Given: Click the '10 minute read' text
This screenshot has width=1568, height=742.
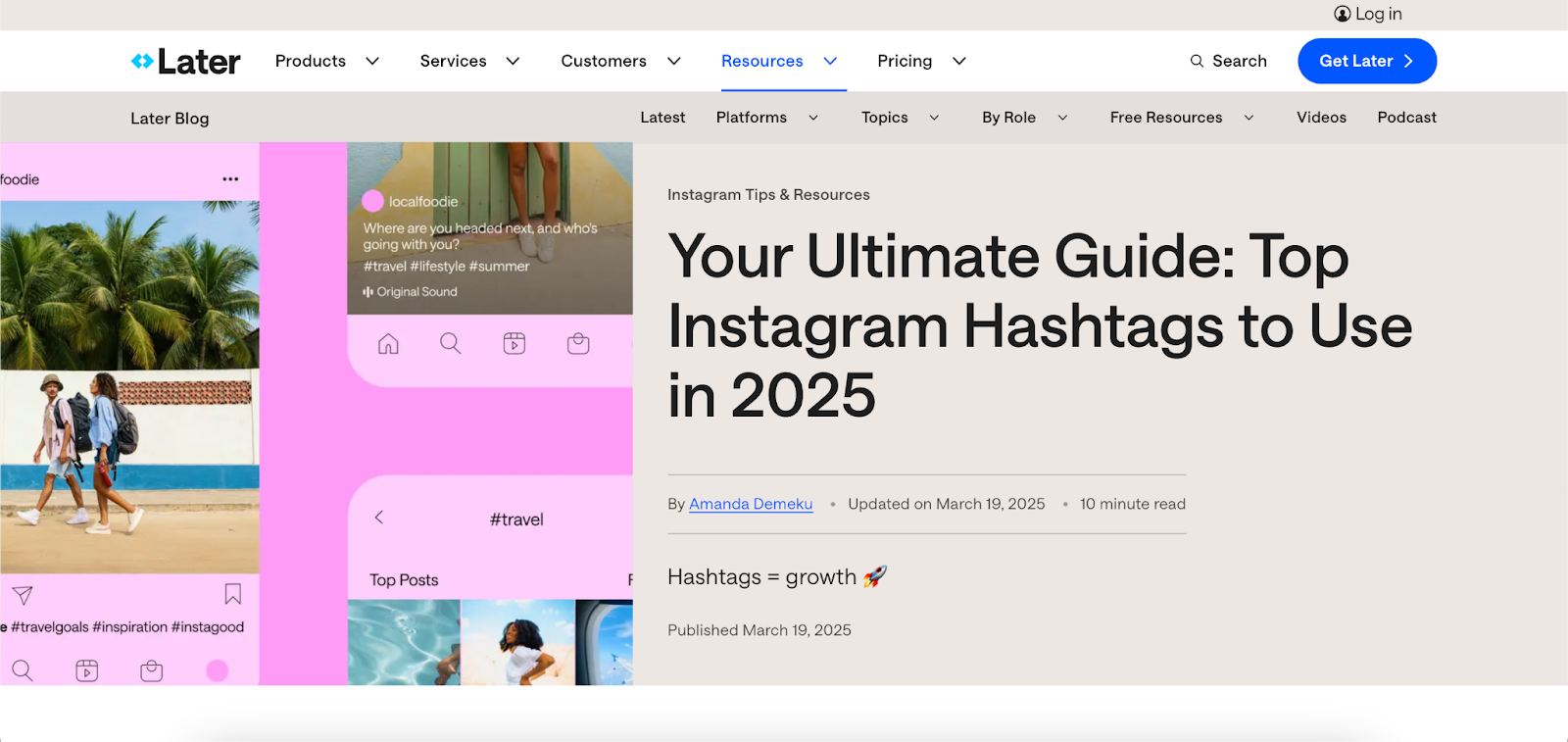Looking at the screenshot, I should tap(1133, 504).
